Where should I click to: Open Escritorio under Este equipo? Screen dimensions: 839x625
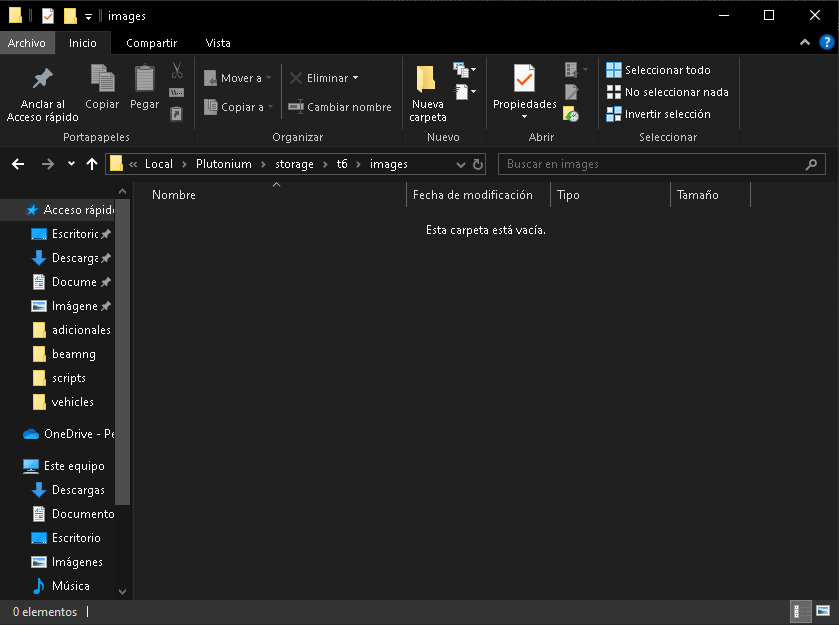(x=66, y=538)
